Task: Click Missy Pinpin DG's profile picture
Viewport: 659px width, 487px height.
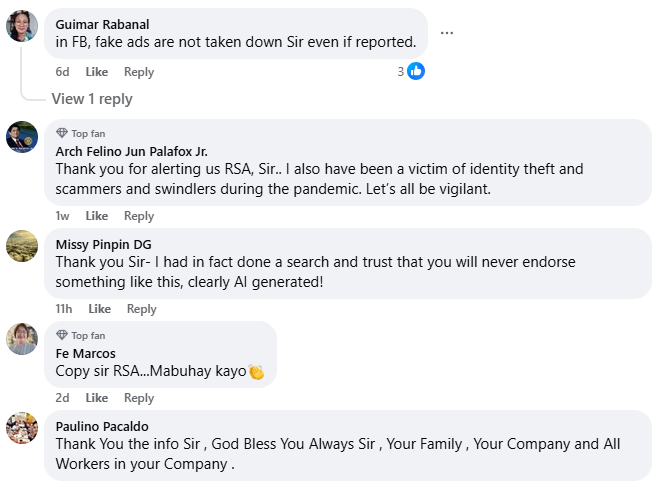Action: [x=22, y=245]
